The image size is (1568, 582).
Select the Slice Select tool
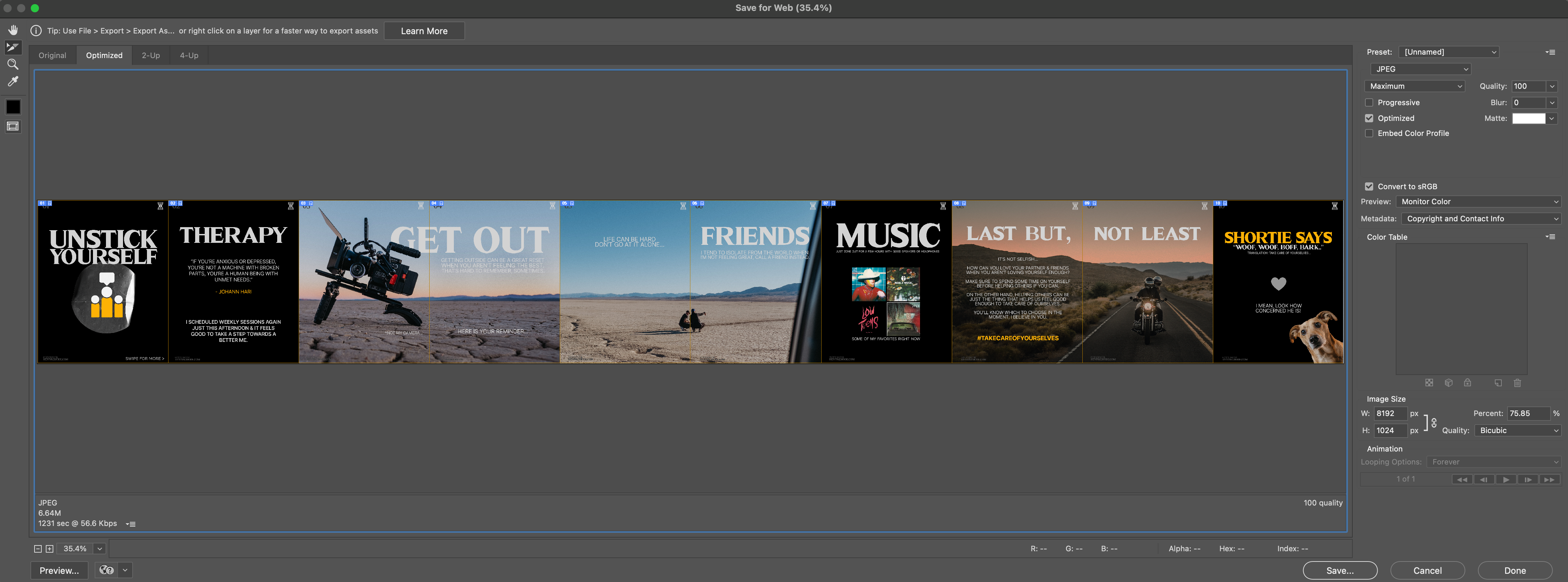point(13,47)
